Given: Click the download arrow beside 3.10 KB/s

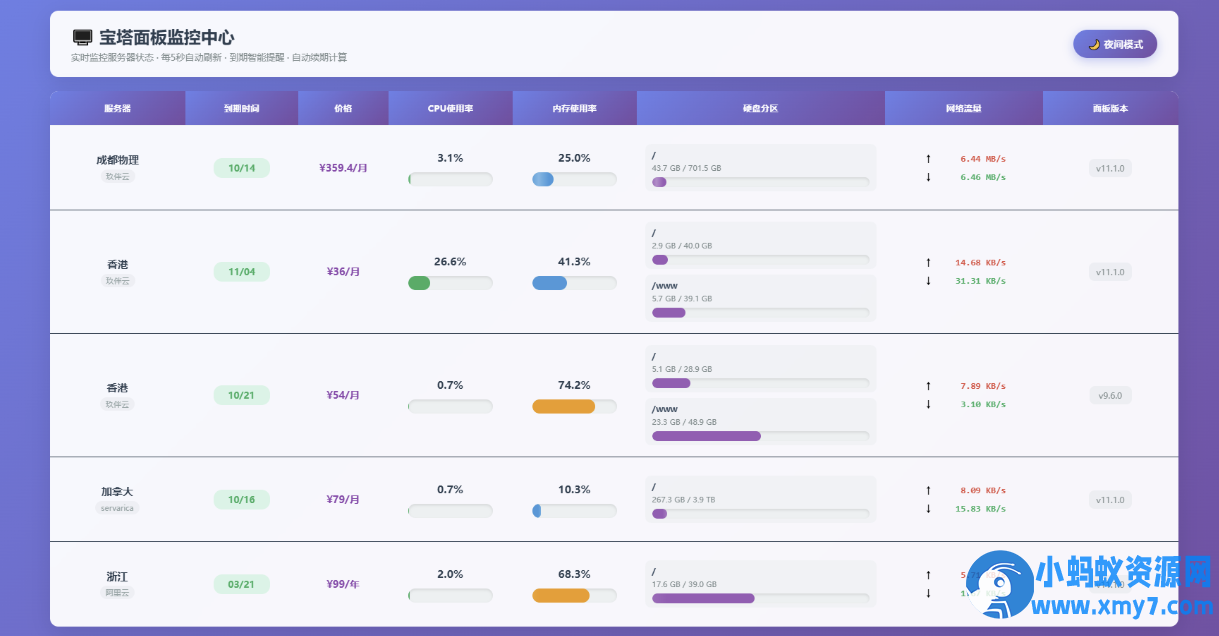Looking at the screenshot, I should 928,404.
